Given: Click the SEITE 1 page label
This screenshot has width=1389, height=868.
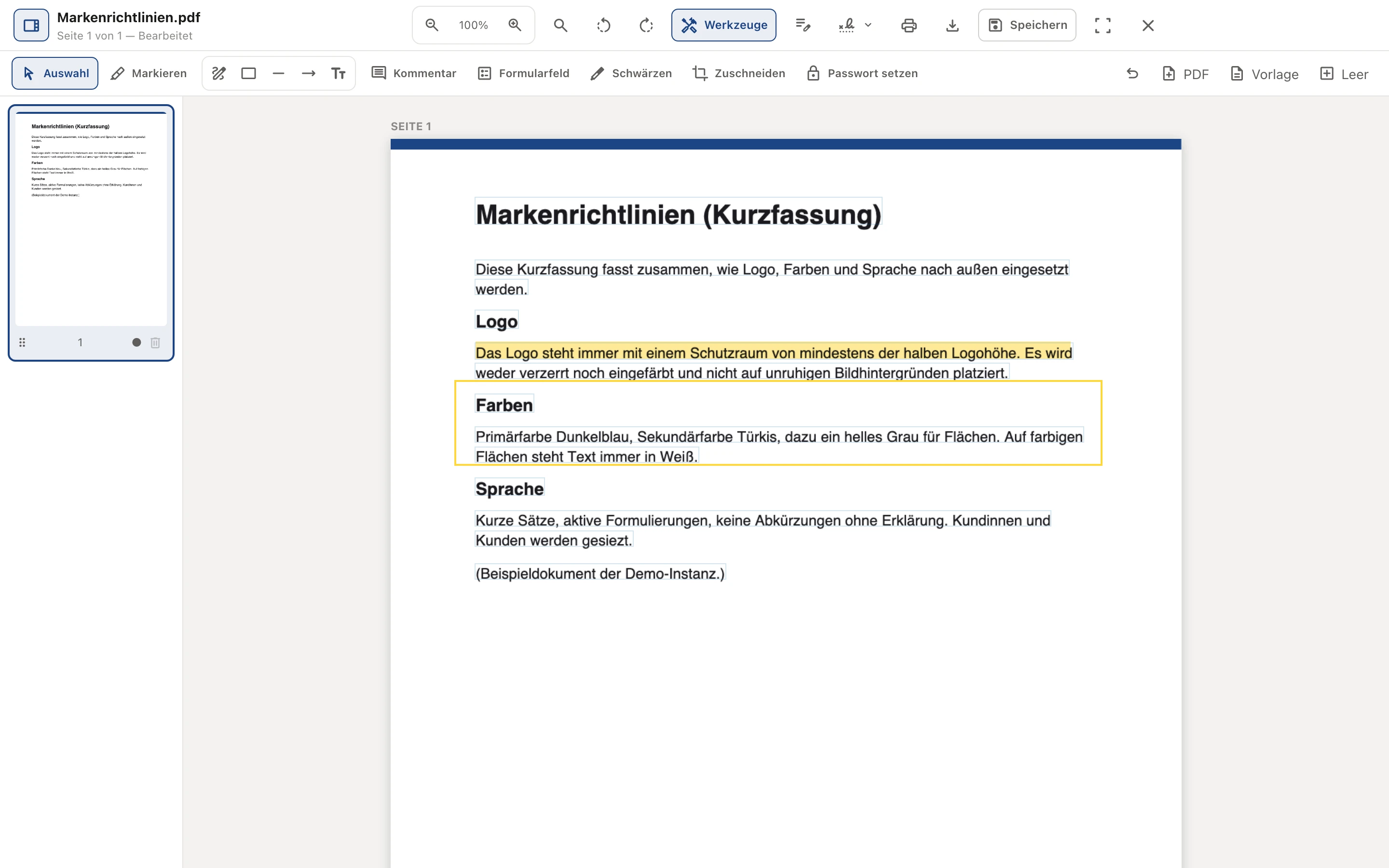Looking at the screenshot, I should click(x=411, y=126).
